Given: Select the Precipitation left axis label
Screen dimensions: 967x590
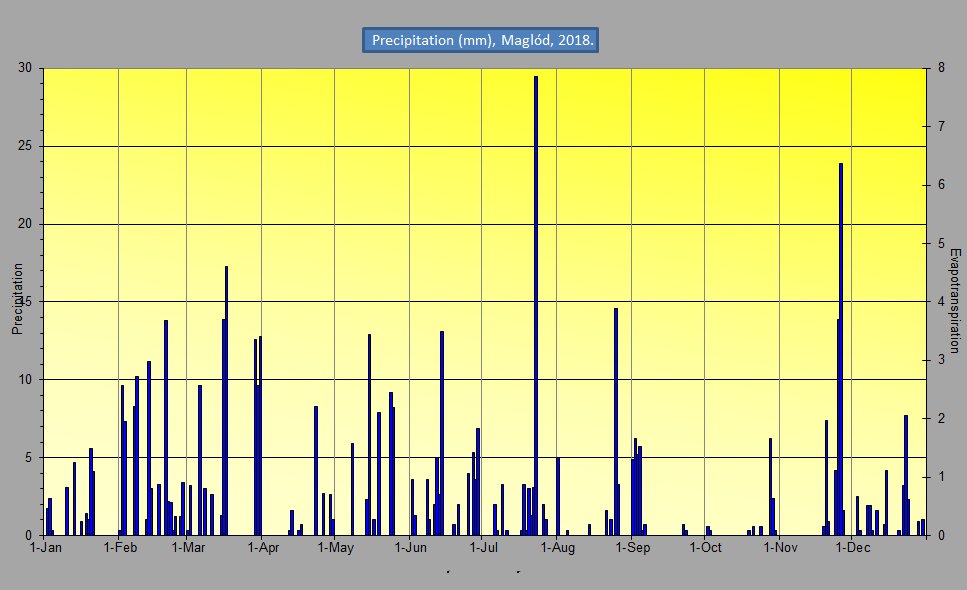Looking at the screenshot, I should 17,298.
